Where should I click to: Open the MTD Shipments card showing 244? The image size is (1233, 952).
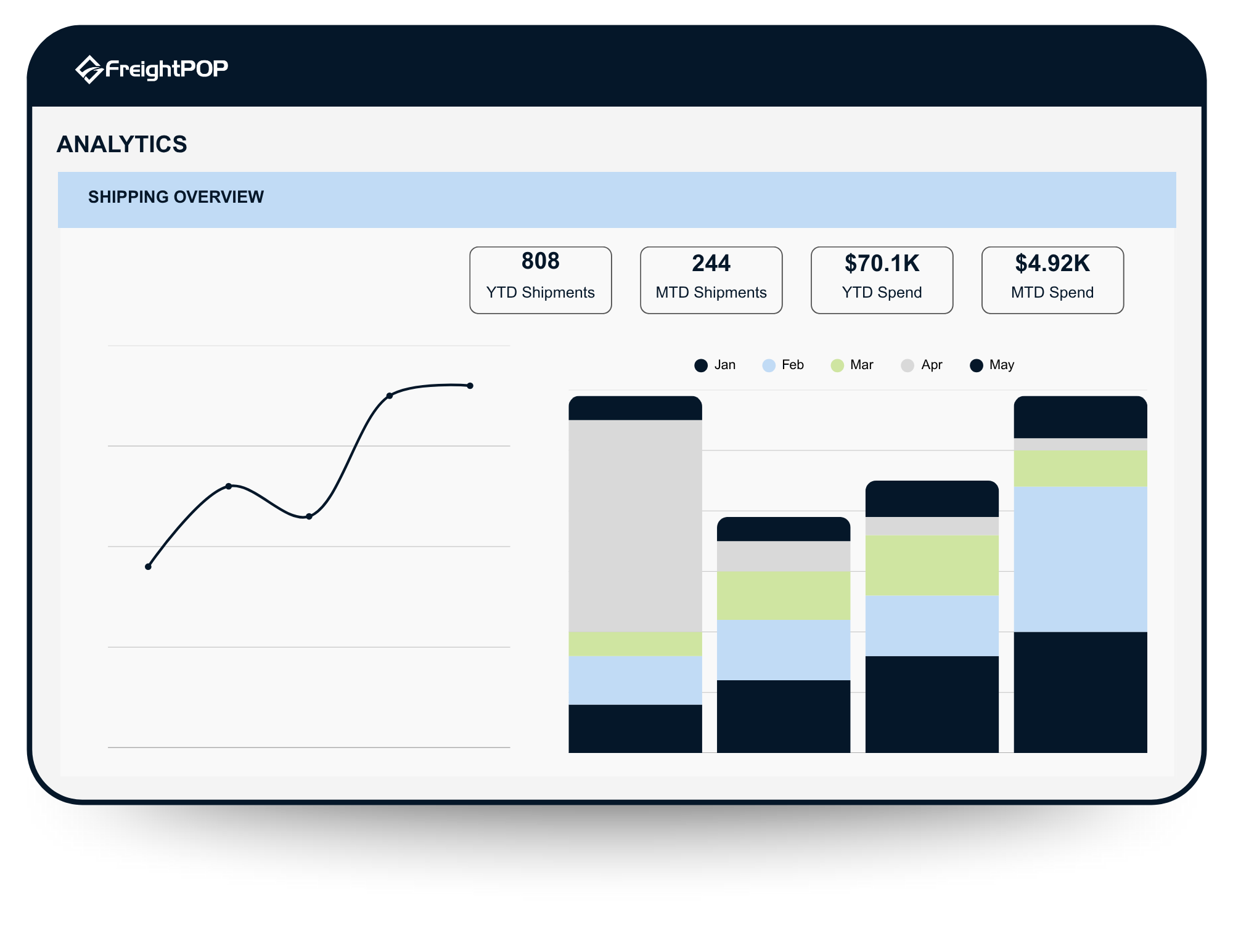click(x=711, y=280)
